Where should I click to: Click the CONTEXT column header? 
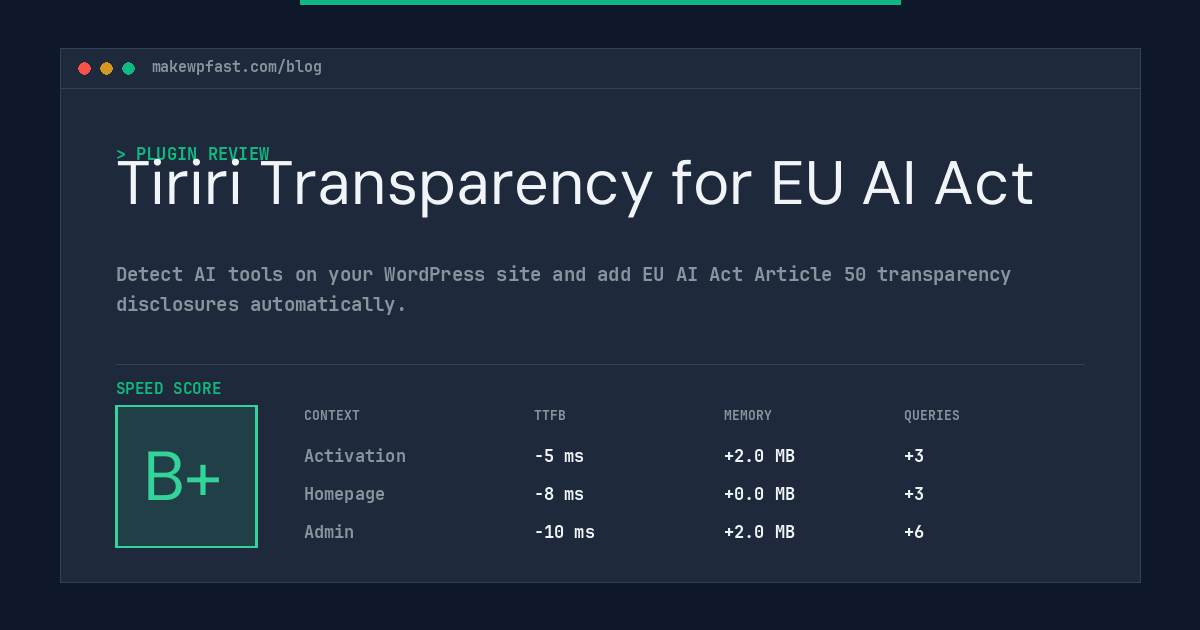tap(332, 416)
